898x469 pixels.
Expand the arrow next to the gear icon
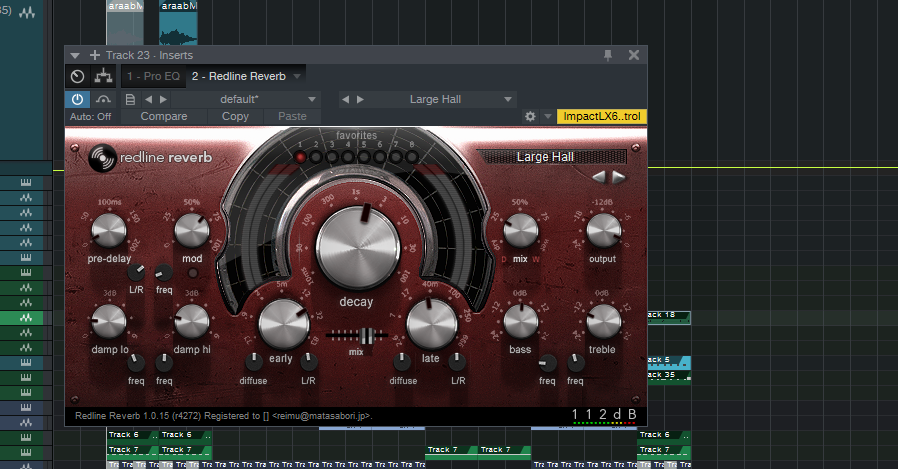coord(548,116)
